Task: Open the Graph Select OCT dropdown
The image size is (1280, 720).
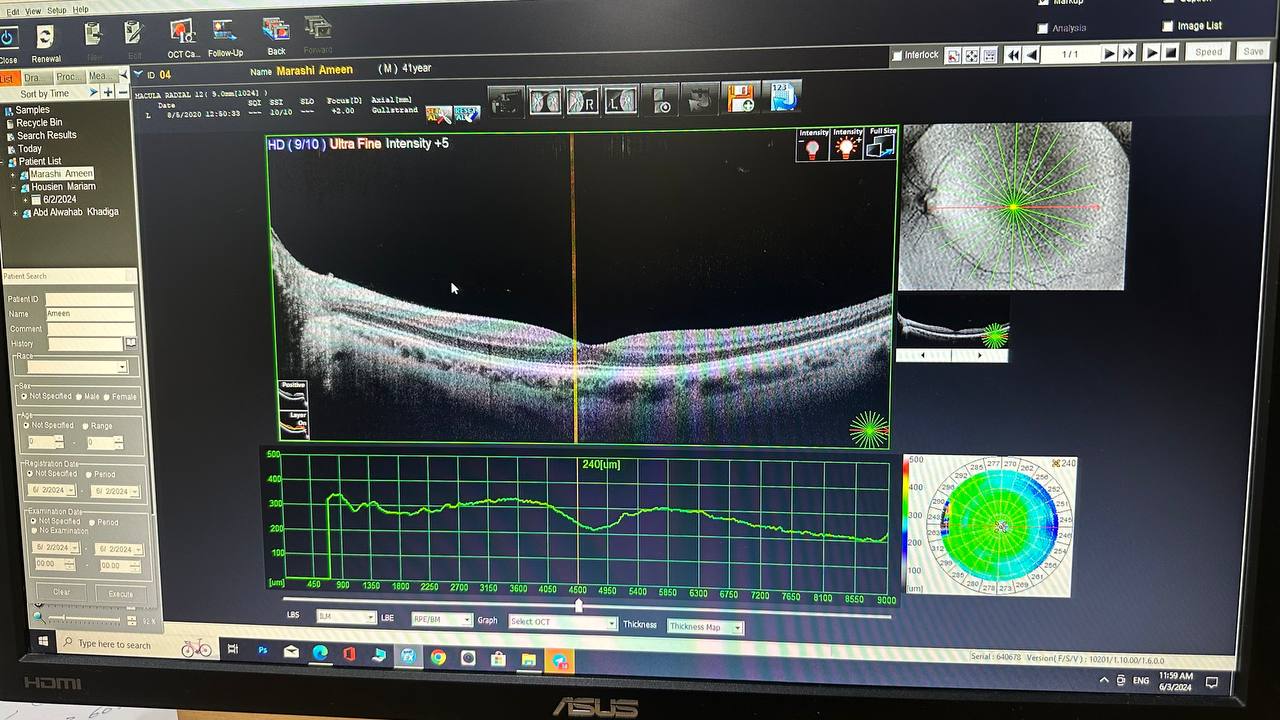Action: [x=563, y=622]
